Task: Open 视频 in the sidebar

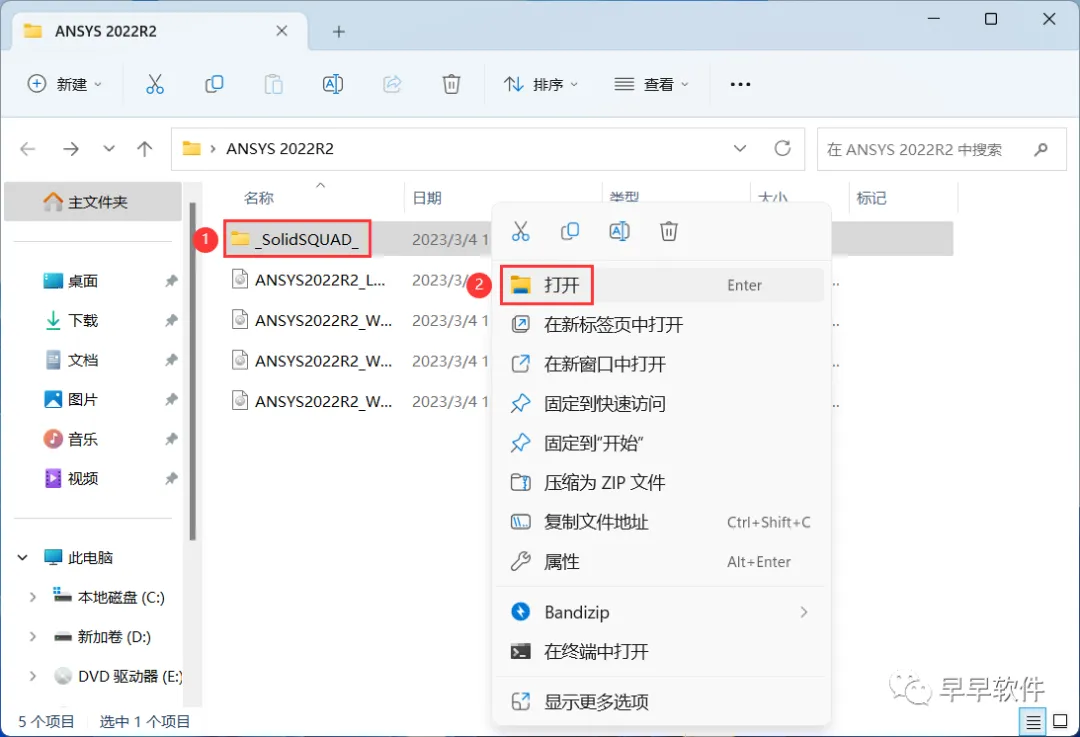Action: pos(83,478)
